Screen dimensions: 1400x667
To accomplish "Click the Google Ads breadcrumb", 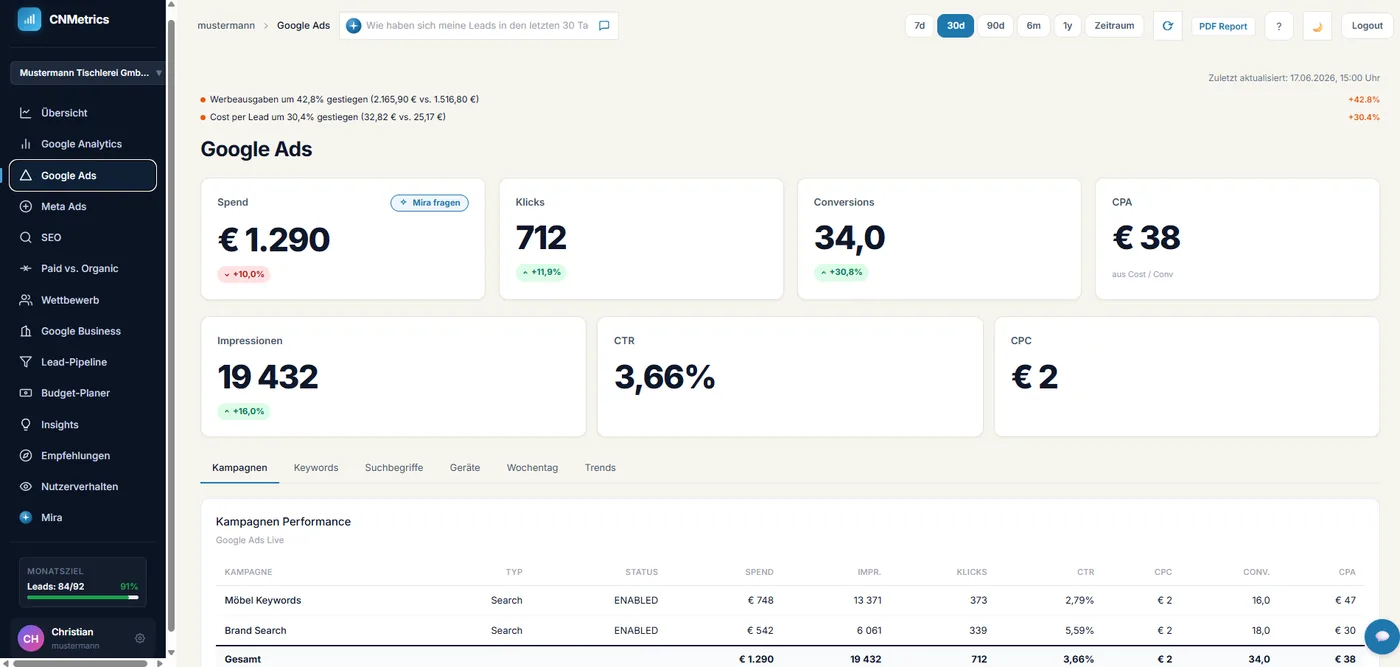I will (303, 26).
